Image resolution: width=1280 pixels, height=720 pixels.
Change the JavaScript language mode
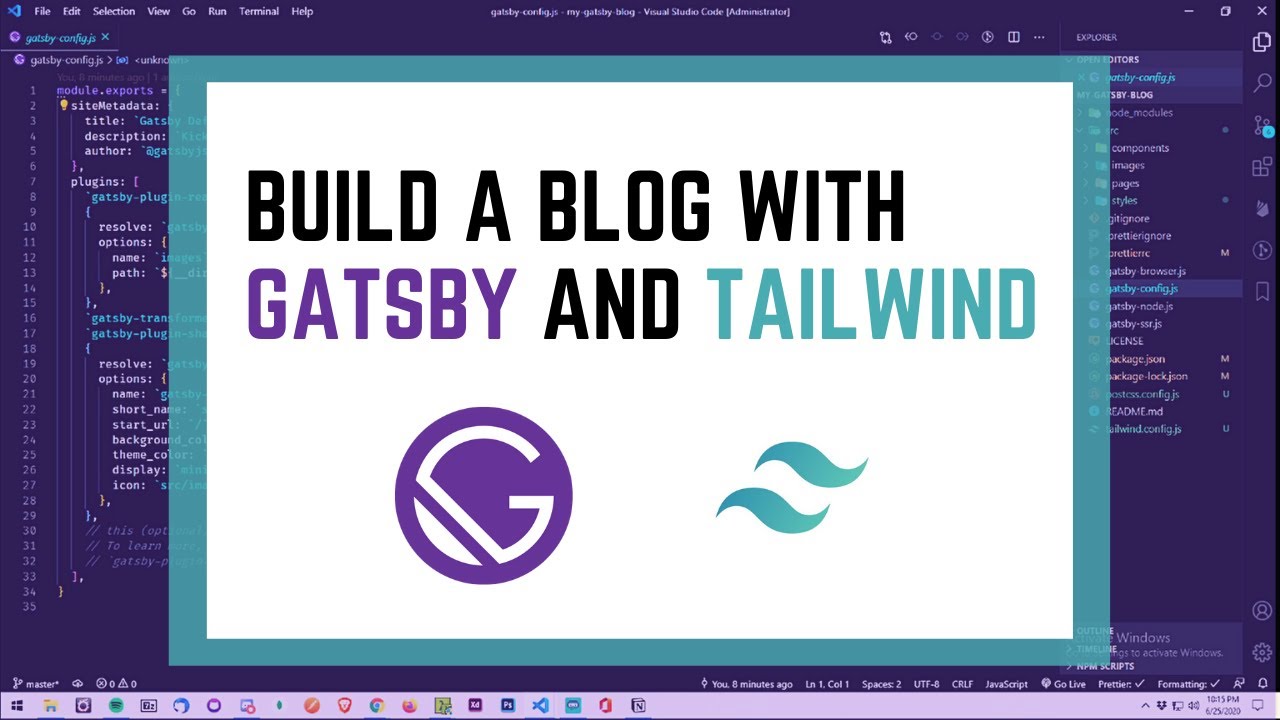1006,684
